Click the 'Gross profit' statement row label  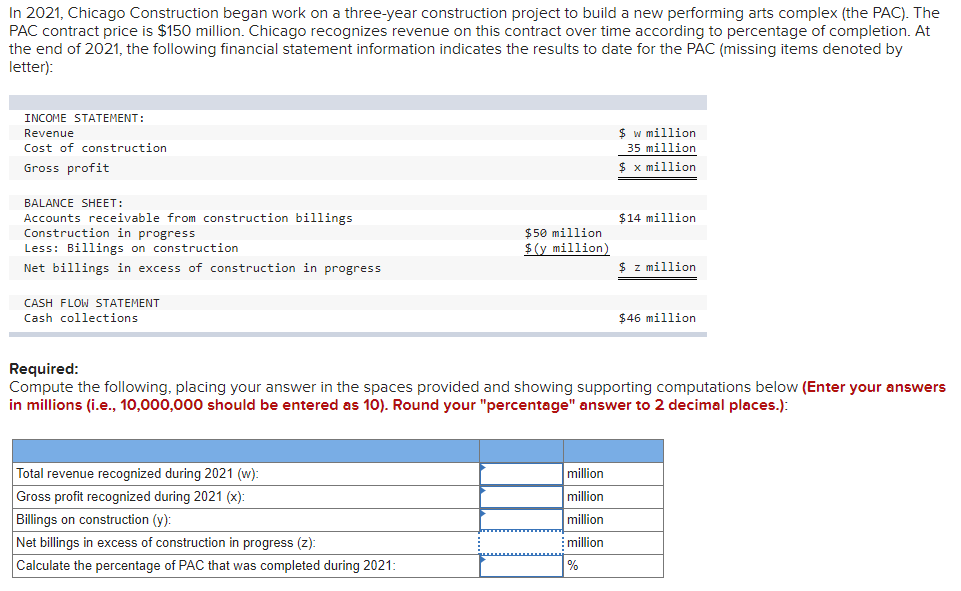point(67,168)
